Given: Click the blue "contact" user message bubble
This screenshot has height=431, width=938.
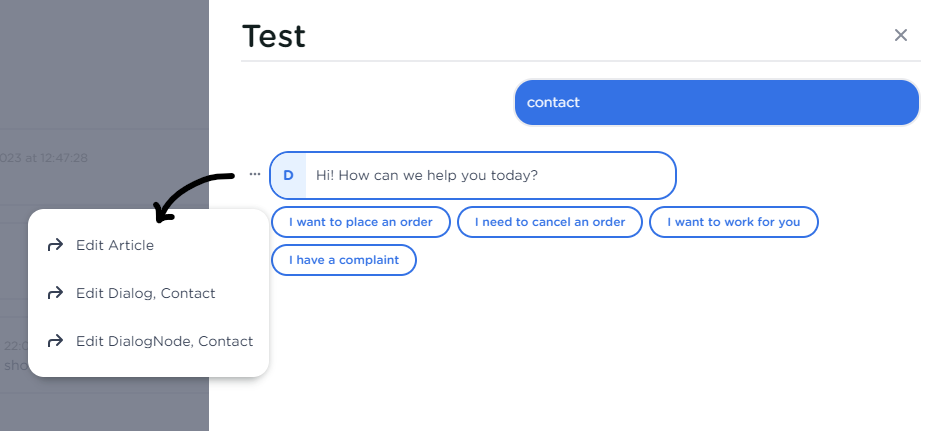Looking at the screenshot, I should [716, 102].
